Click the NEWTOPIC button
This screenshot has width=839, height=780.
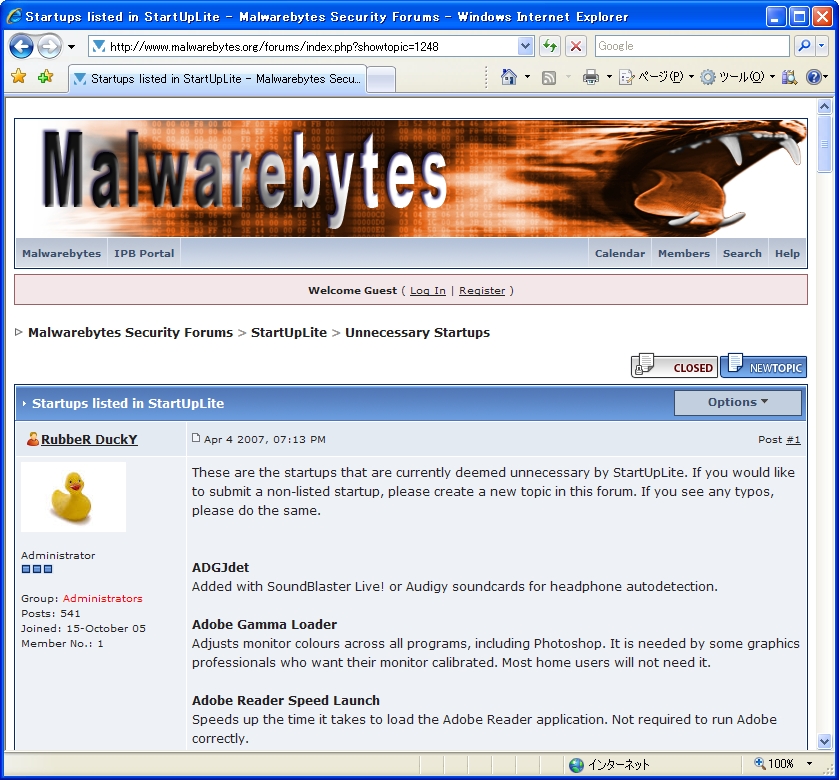(764, 366)
